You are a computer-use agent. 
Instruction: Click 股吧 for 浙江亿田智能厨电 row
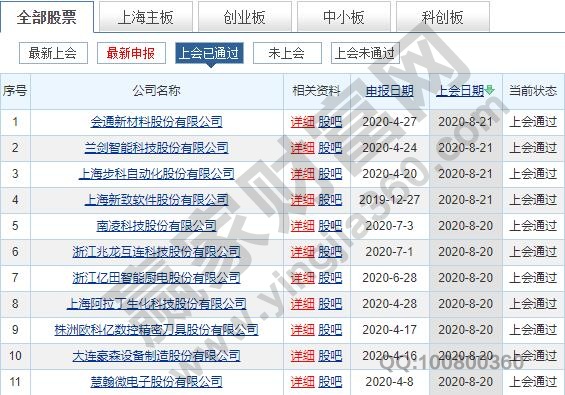coord(330,278)
